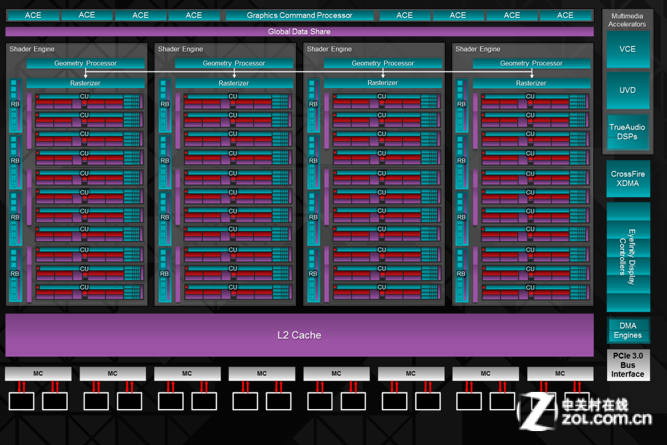Select the rightmost ACE block

[x=565, y=16]
